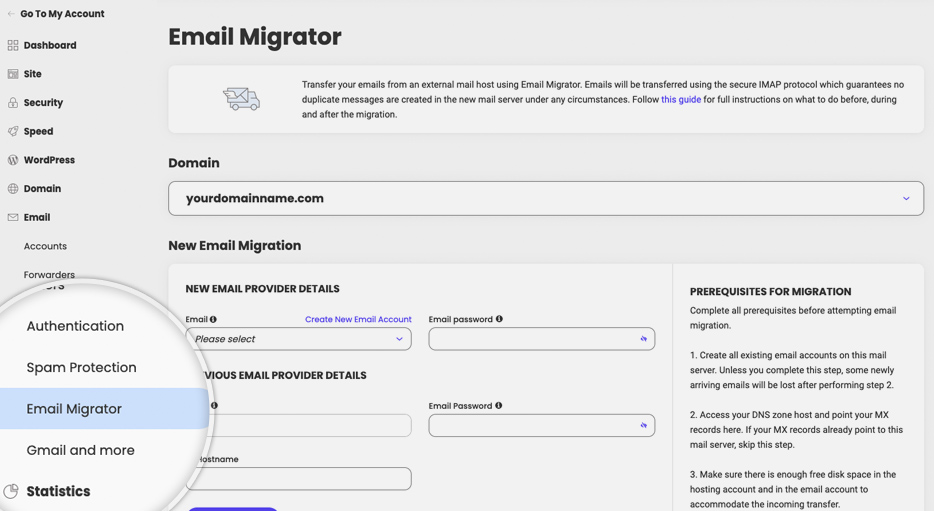Viewport: 934px width, 511px height.
Task: Click the Email envelope icon in sidebar
Action: (13, 217)
